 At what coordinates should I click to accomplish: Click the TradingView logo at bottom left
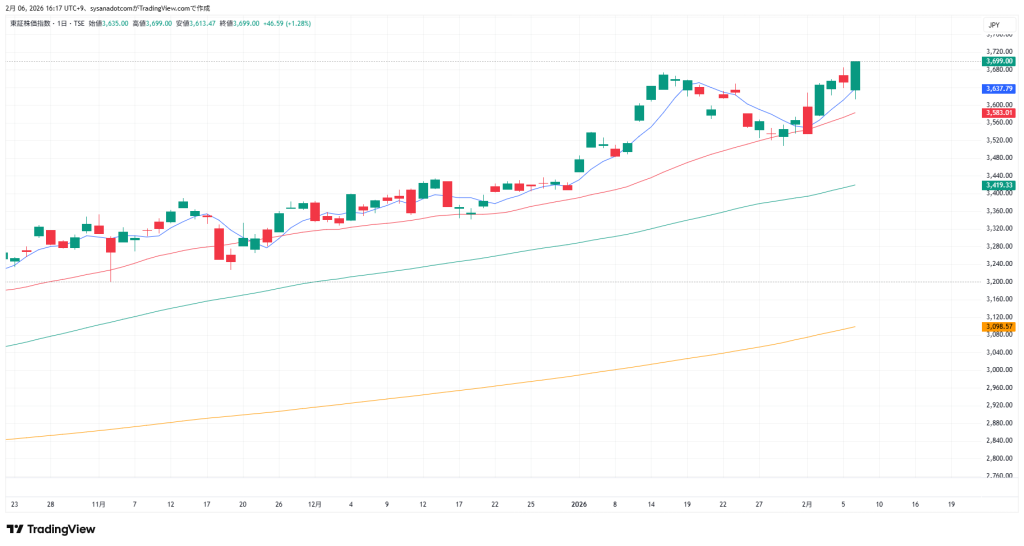45,529
